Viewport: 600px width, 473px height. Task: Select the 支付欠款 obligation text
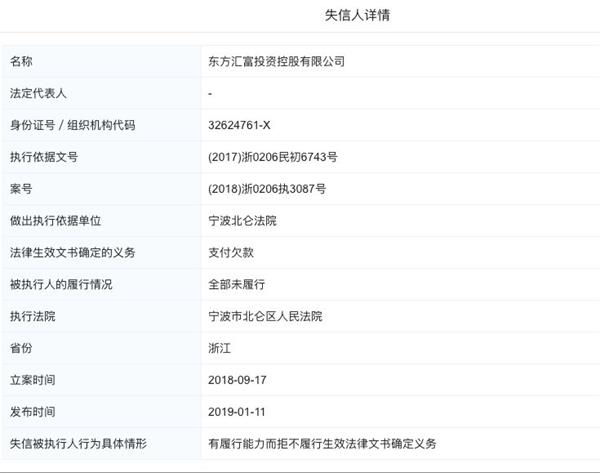click(x=230, y=252)
